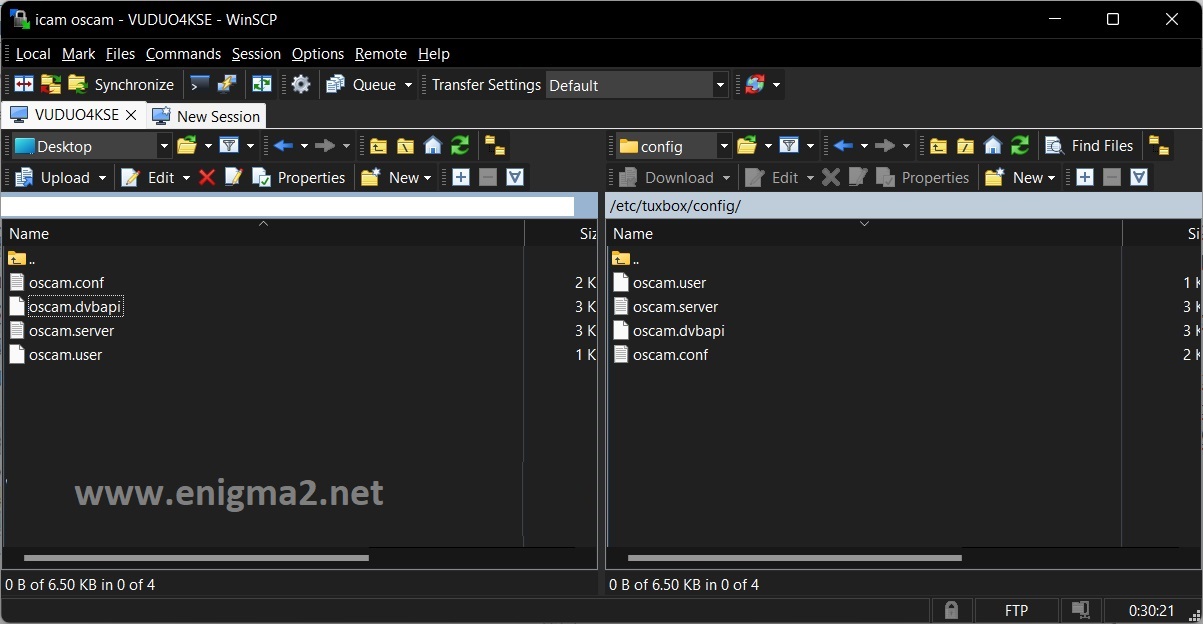Click the remote path /etc/tuxbox/config/
The width and height of the screenshot is (1203, 624).
pyautogui.click(x=675, y=206)
